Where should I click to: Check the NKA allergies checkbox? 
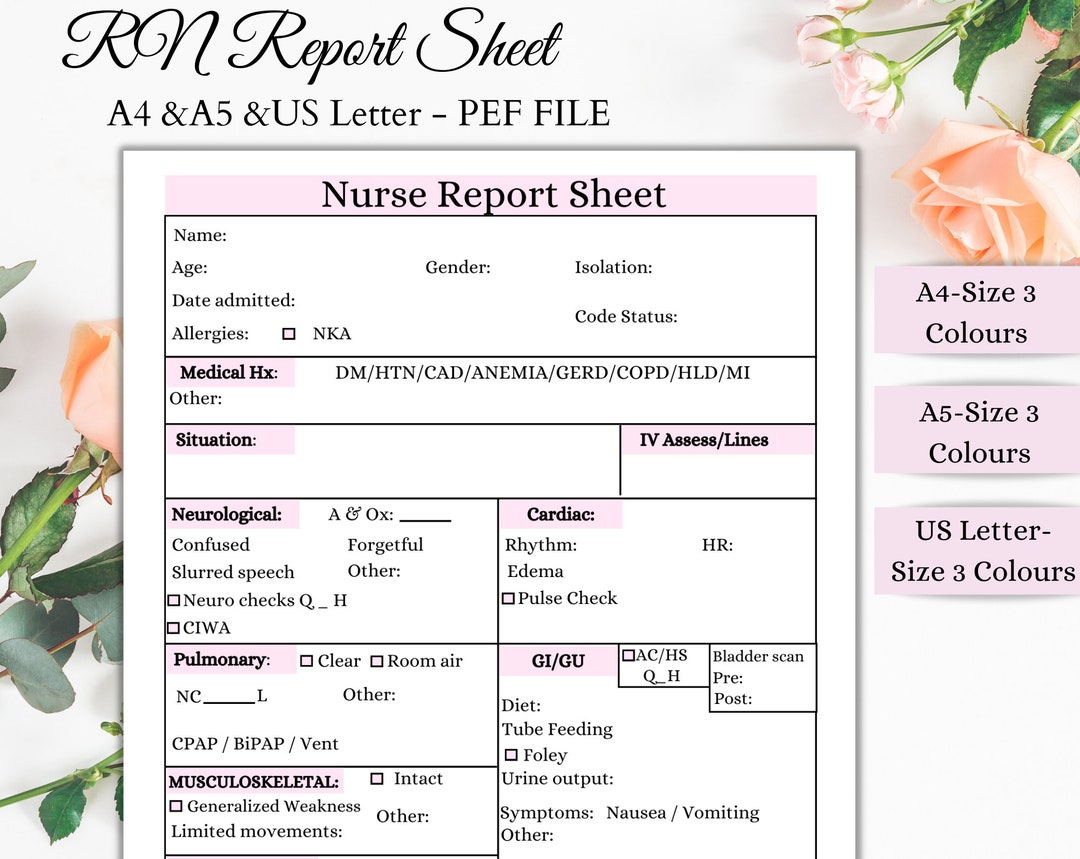click(x=289, y=333)
